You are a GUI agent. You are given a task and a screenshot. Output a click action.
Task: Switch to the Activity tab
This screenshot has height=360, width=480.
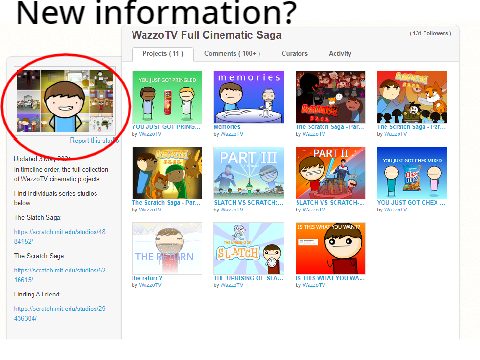click(x=340, y=53)
